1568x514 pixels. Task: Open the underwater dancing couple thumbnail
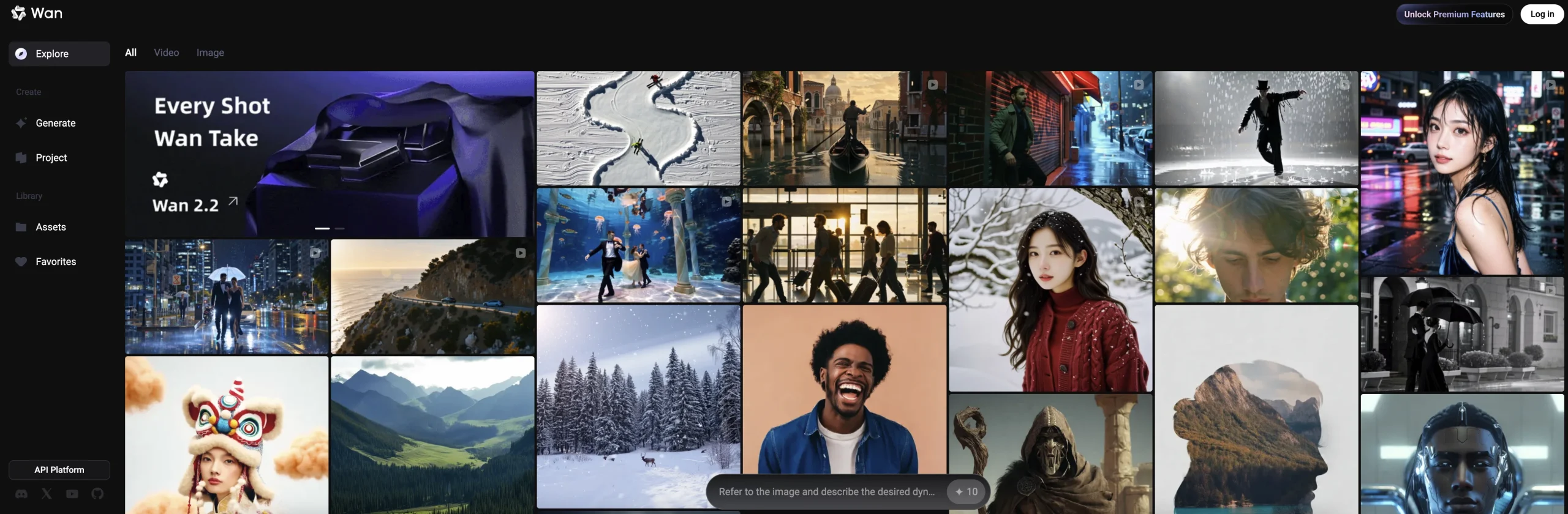(x=638, y=245)
